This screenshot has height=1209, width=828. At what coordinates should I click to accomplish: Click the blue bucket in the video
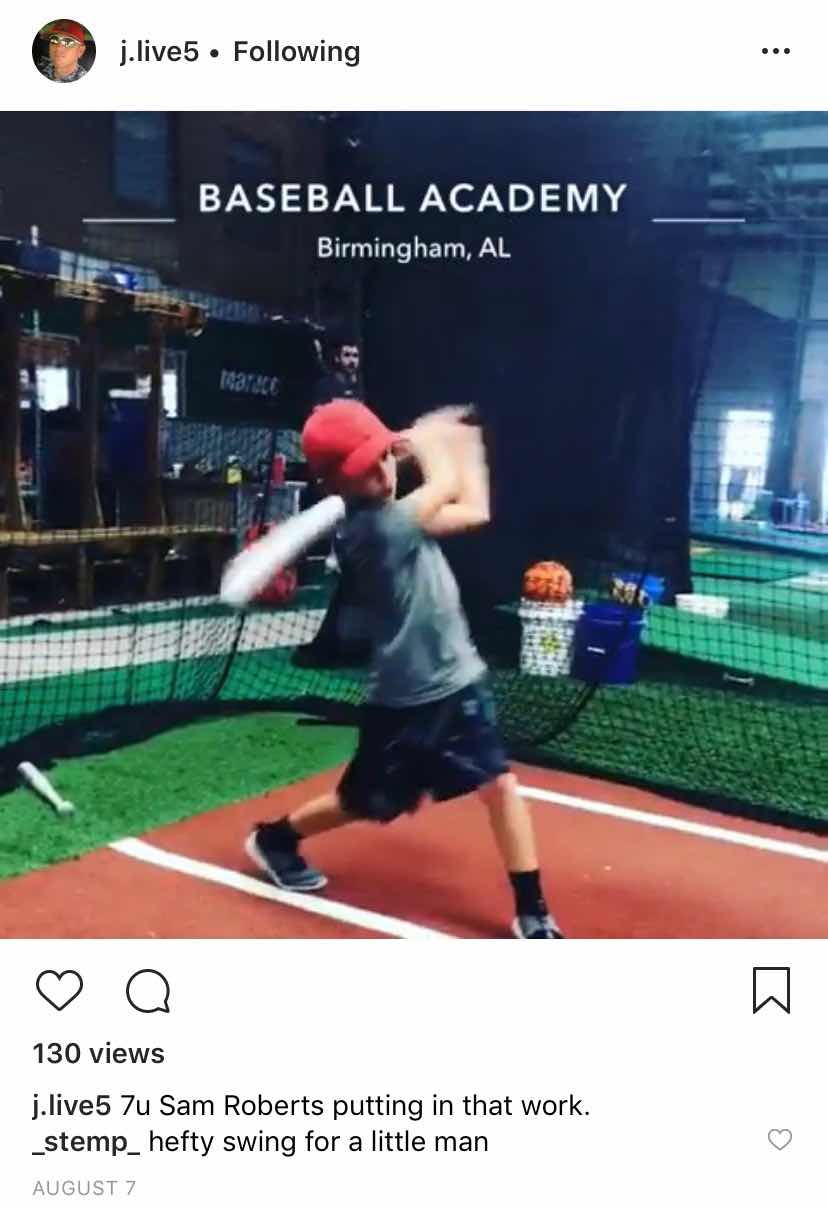pos(609,642)
